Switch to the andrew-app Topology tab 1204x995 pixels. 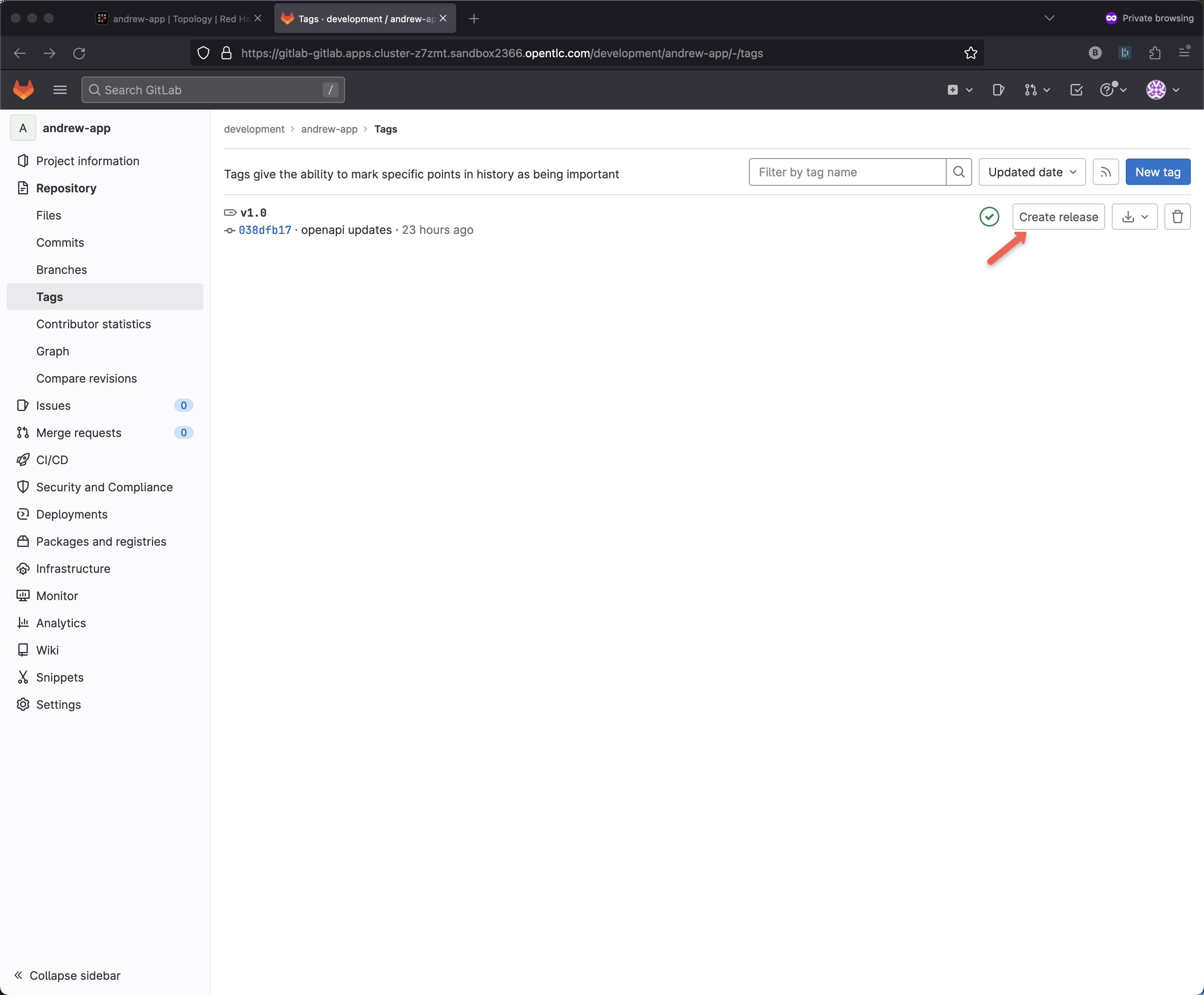click(x=177, y=19)
